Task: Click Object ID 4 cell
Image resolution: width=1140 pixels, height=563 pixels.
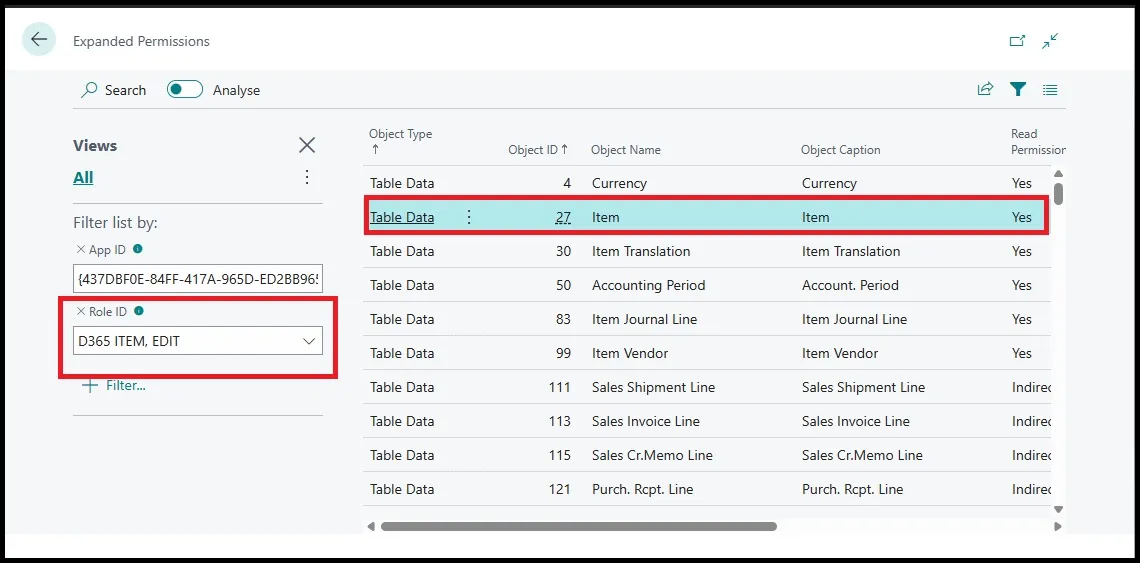Action: pyautogui.click(x=566, y=183)
